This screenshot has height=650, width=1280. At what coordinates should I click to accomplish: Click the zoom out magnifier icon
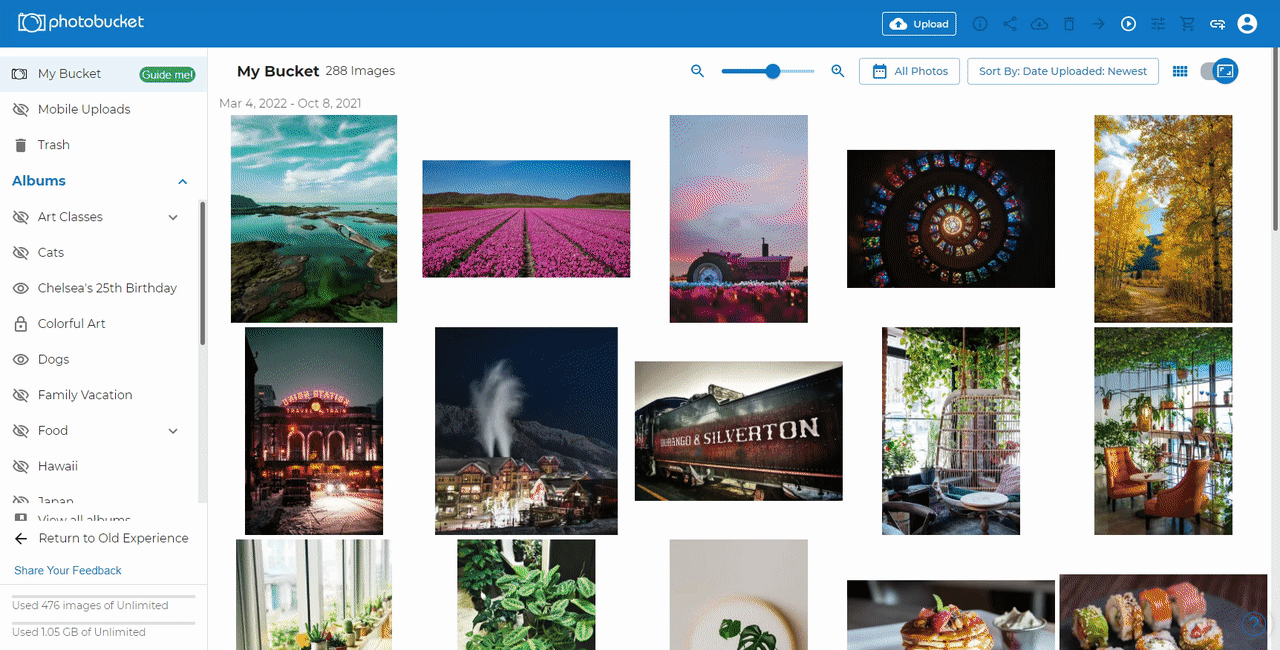[x=698, y=71]
